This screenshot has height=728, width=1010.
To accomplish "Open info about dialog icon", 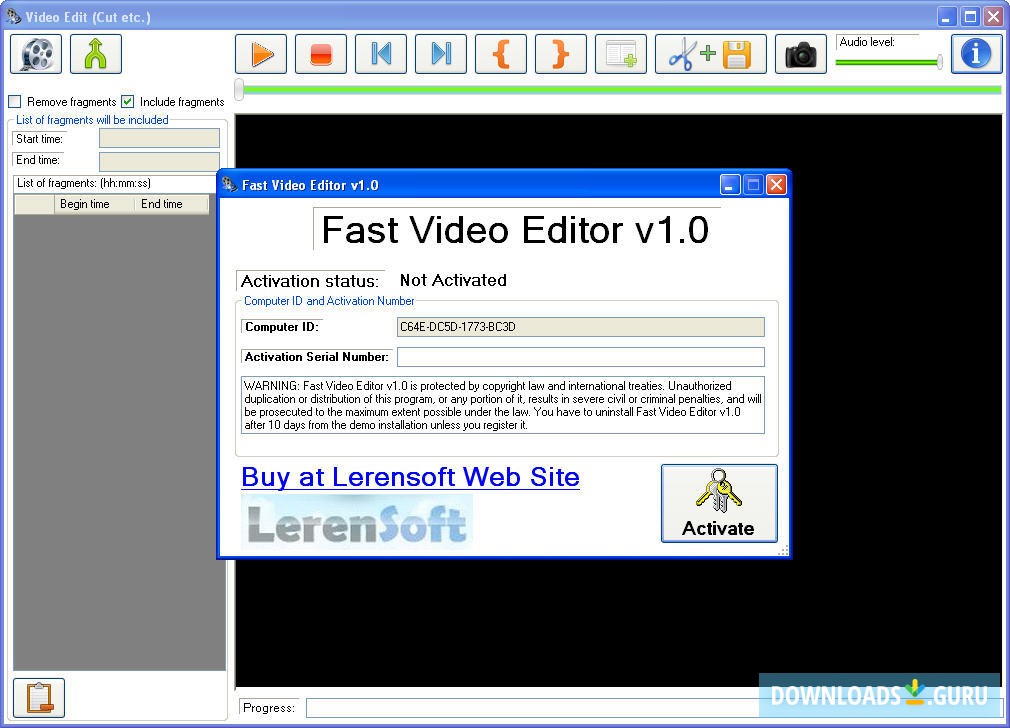I will click(977, 54).
